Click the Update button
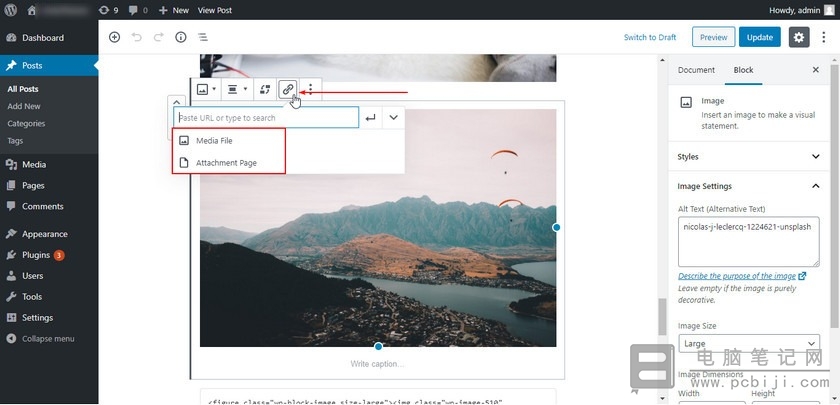This screenshot has width=840, height=405. [x=760, y=37]
